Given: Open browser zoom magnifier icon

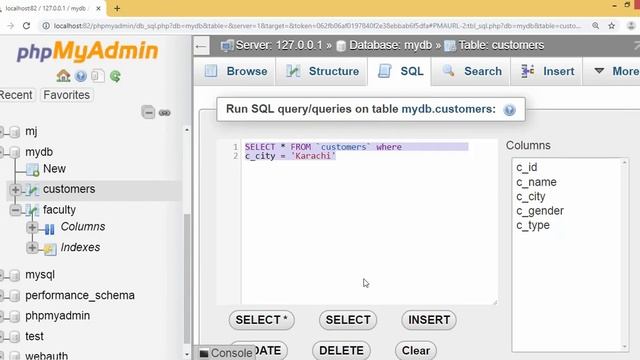Looking at the screenshot, I should [596, 26].
